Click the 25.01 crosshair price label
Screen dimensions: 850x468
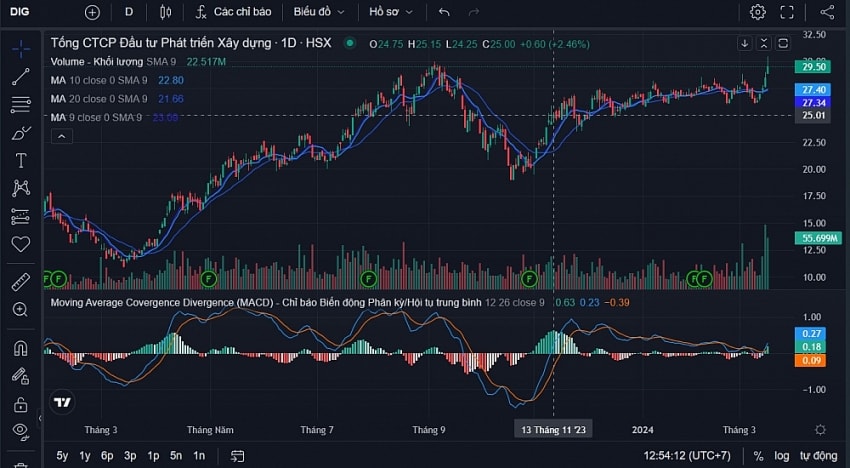click(813, 115)
